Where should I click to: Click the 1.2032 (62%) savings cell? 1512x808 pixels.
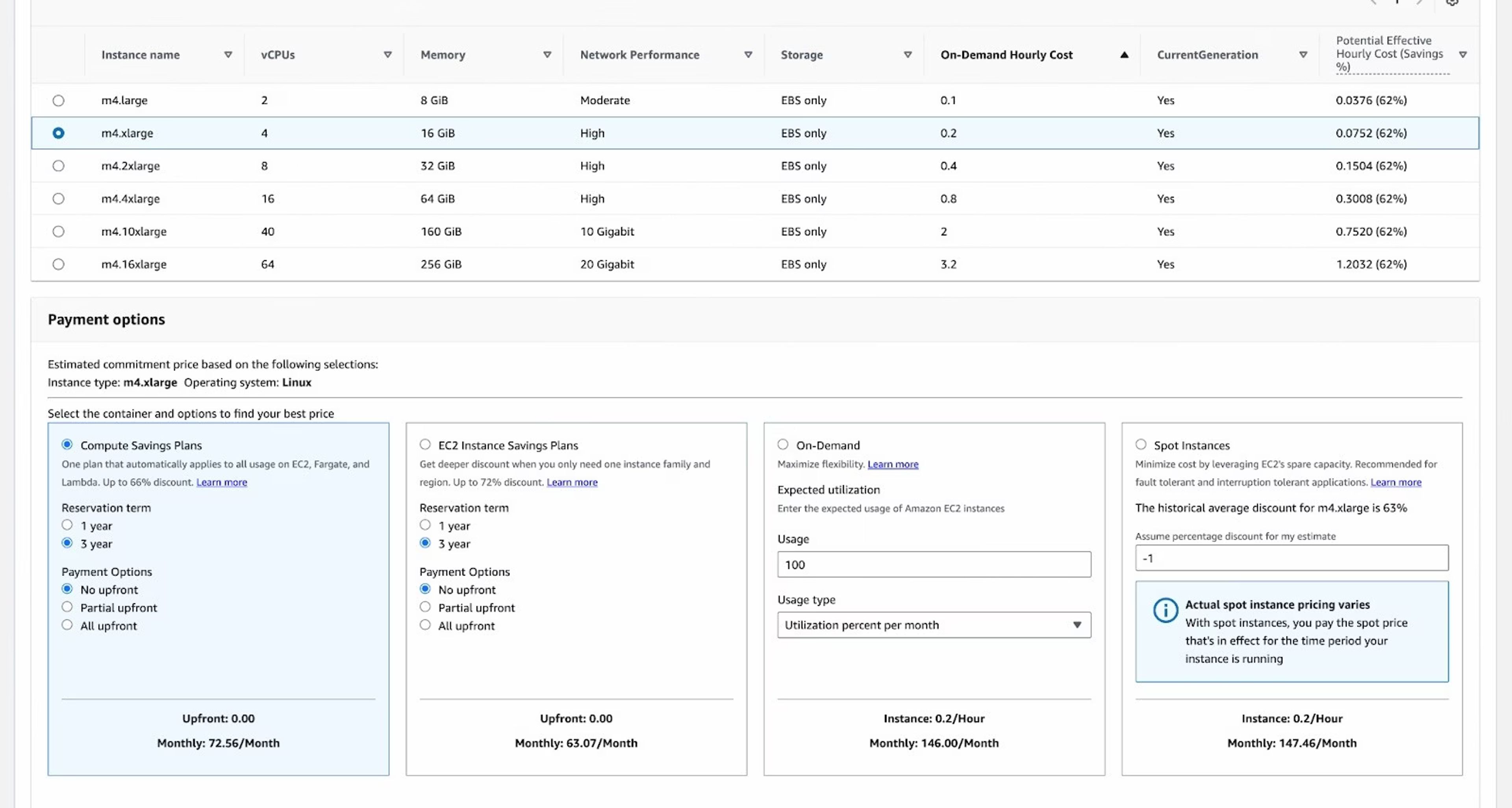(x=1371, y=265)
